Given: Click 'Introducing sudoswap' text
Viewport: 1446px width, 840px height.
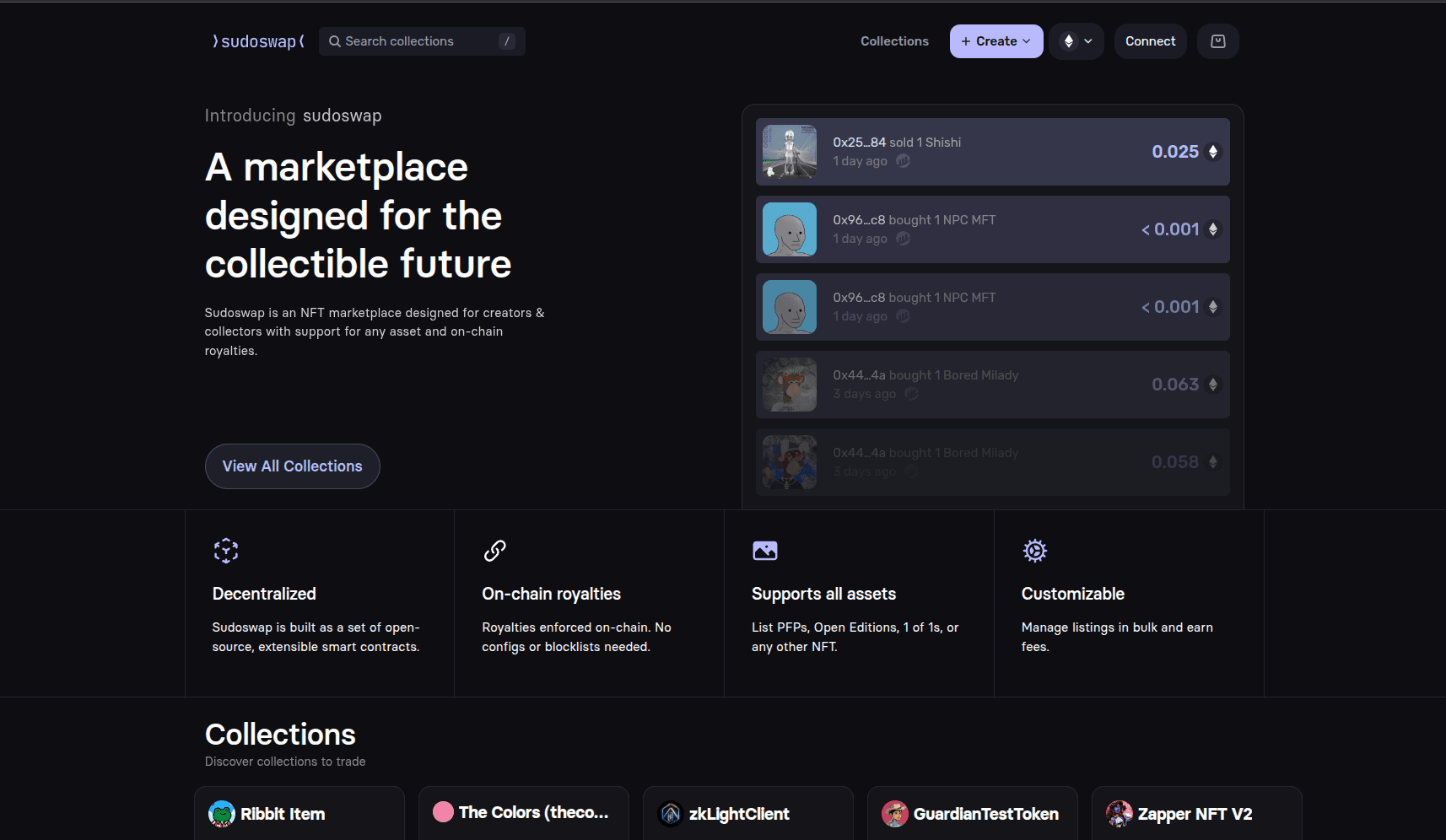Looking at the screenshot, I should tap(293, 116).
